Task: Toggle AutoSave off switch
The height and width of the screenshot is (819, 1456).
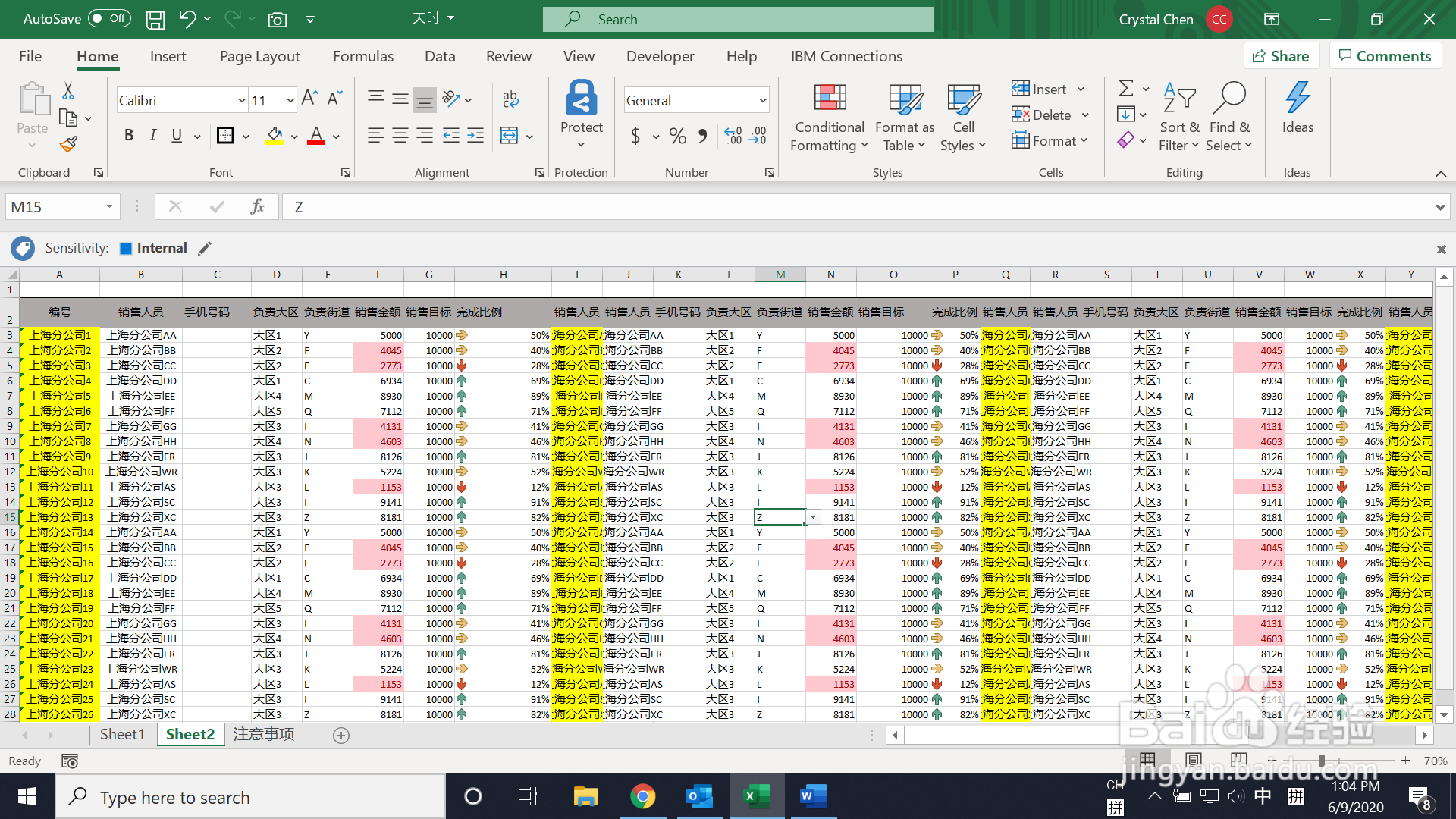Action: [109, 19]
